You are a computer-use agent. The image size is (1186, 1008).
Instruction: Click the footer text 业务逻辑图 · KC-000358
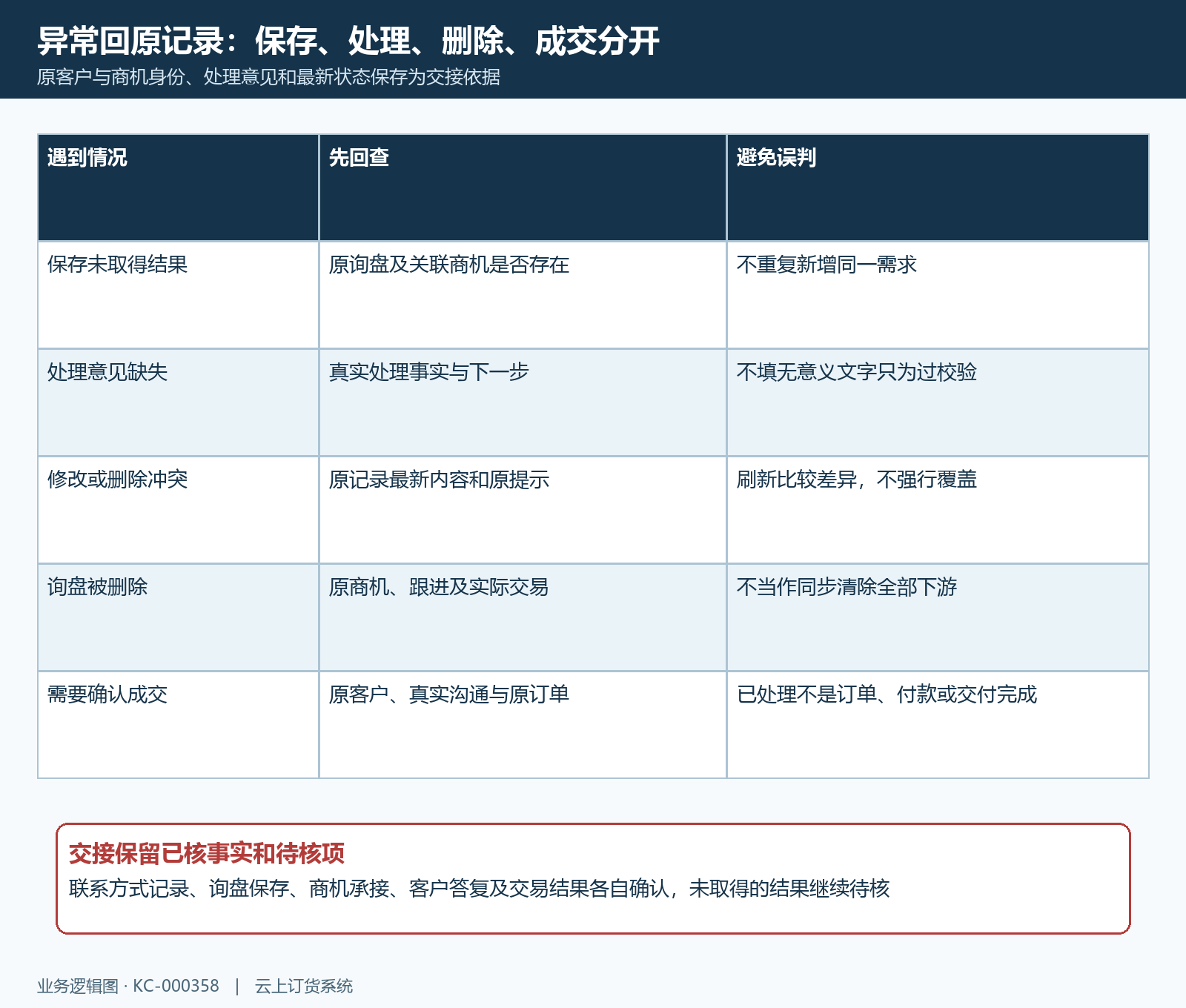click(x=128, y=986)
